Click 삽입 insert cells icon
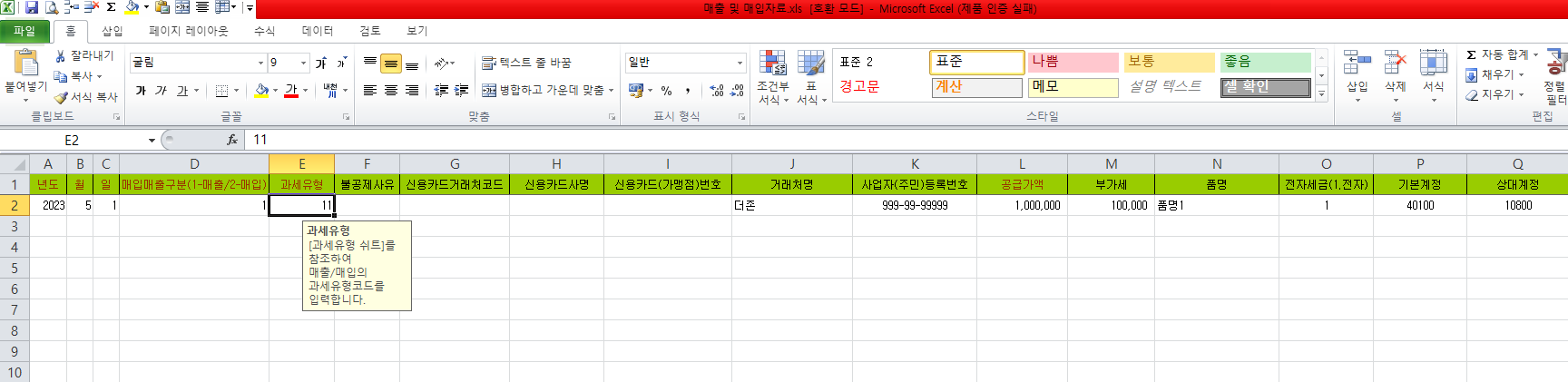 tap(1357, 63)
